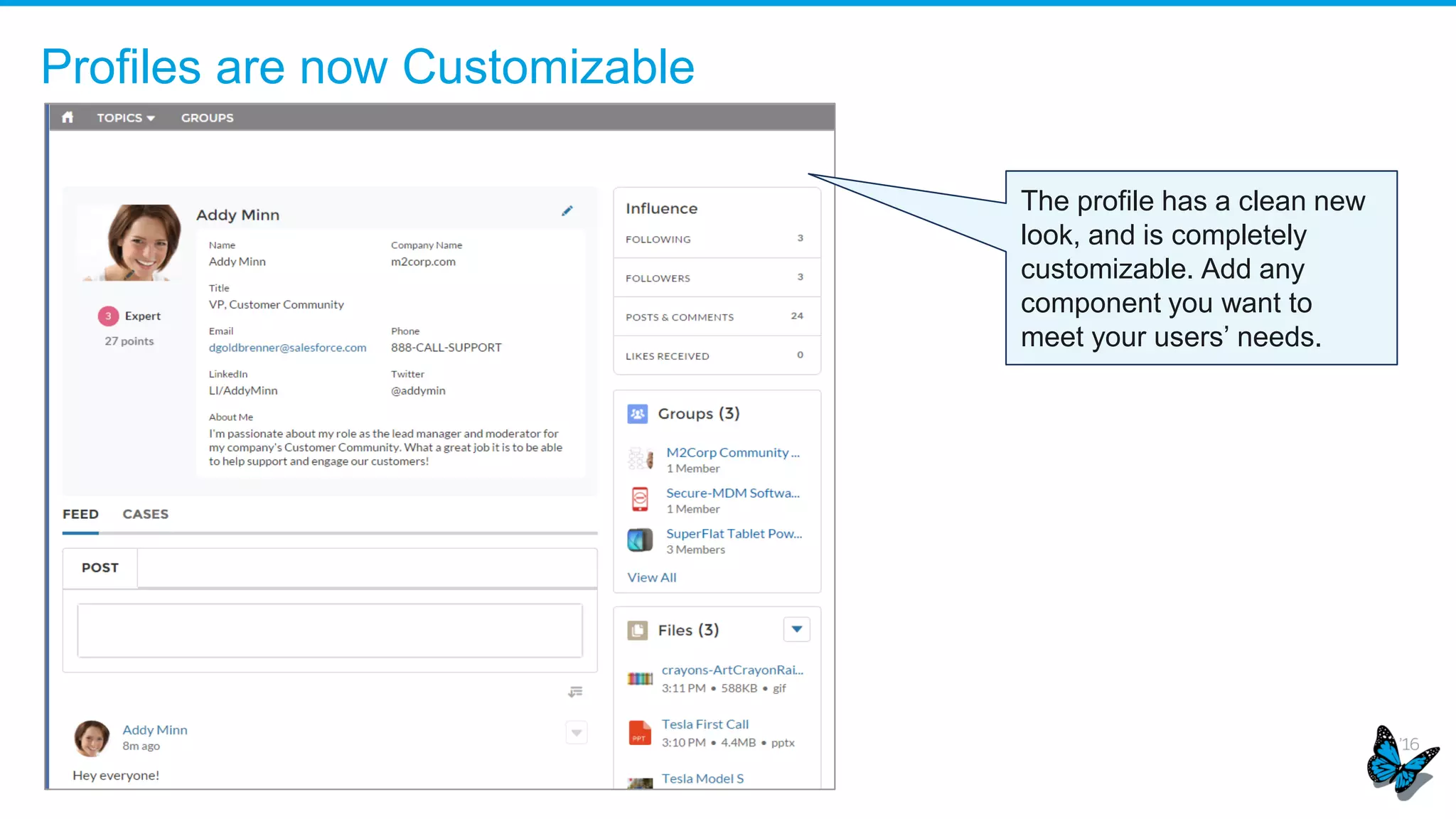Open the dgoldbrenner@salesforce.com email link
The height and width of the screenshot is (819, 1456).
(x=287, y=348)
